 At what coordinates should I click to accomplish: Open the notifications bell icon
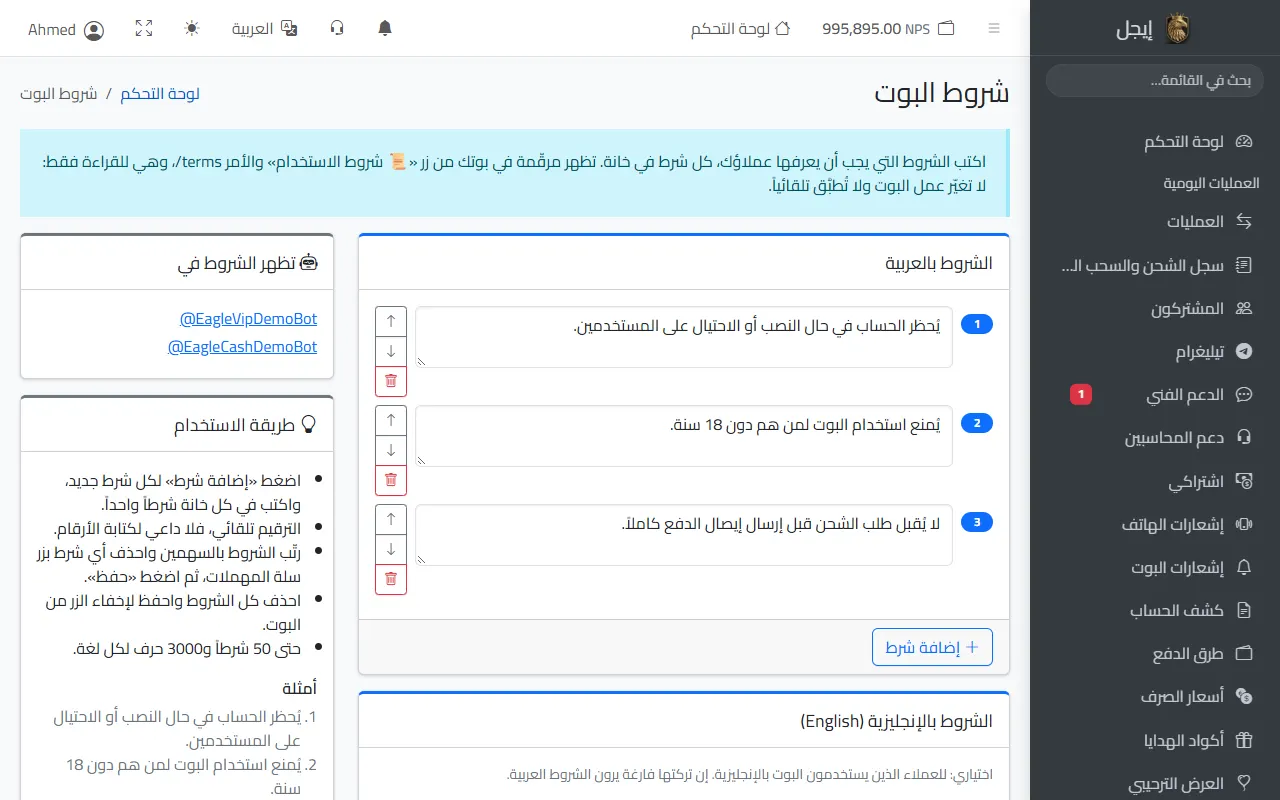(385, 28)
